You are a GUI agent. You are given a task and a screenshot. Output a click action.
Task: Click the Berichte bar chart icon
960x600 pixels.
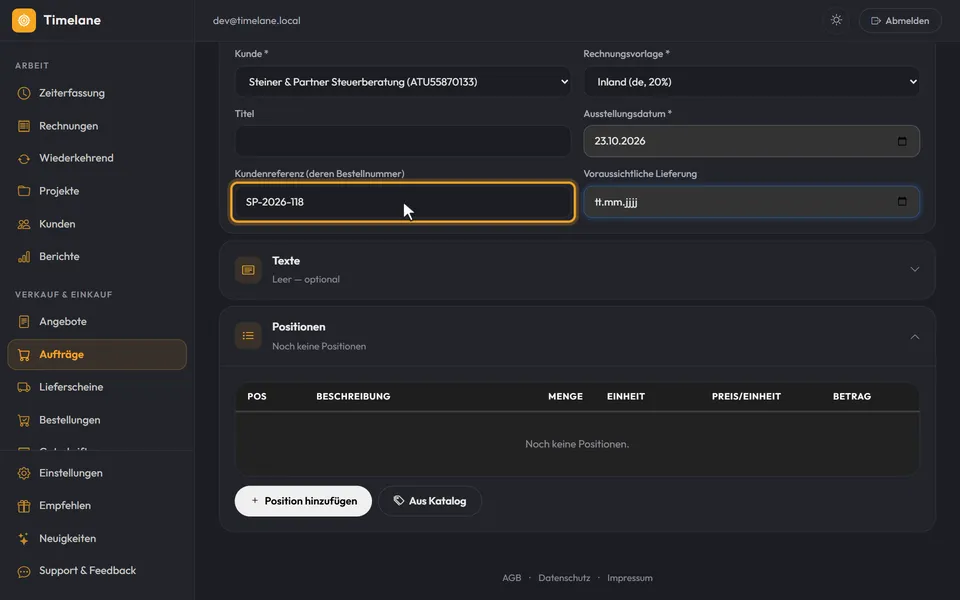tap(24, 257)
